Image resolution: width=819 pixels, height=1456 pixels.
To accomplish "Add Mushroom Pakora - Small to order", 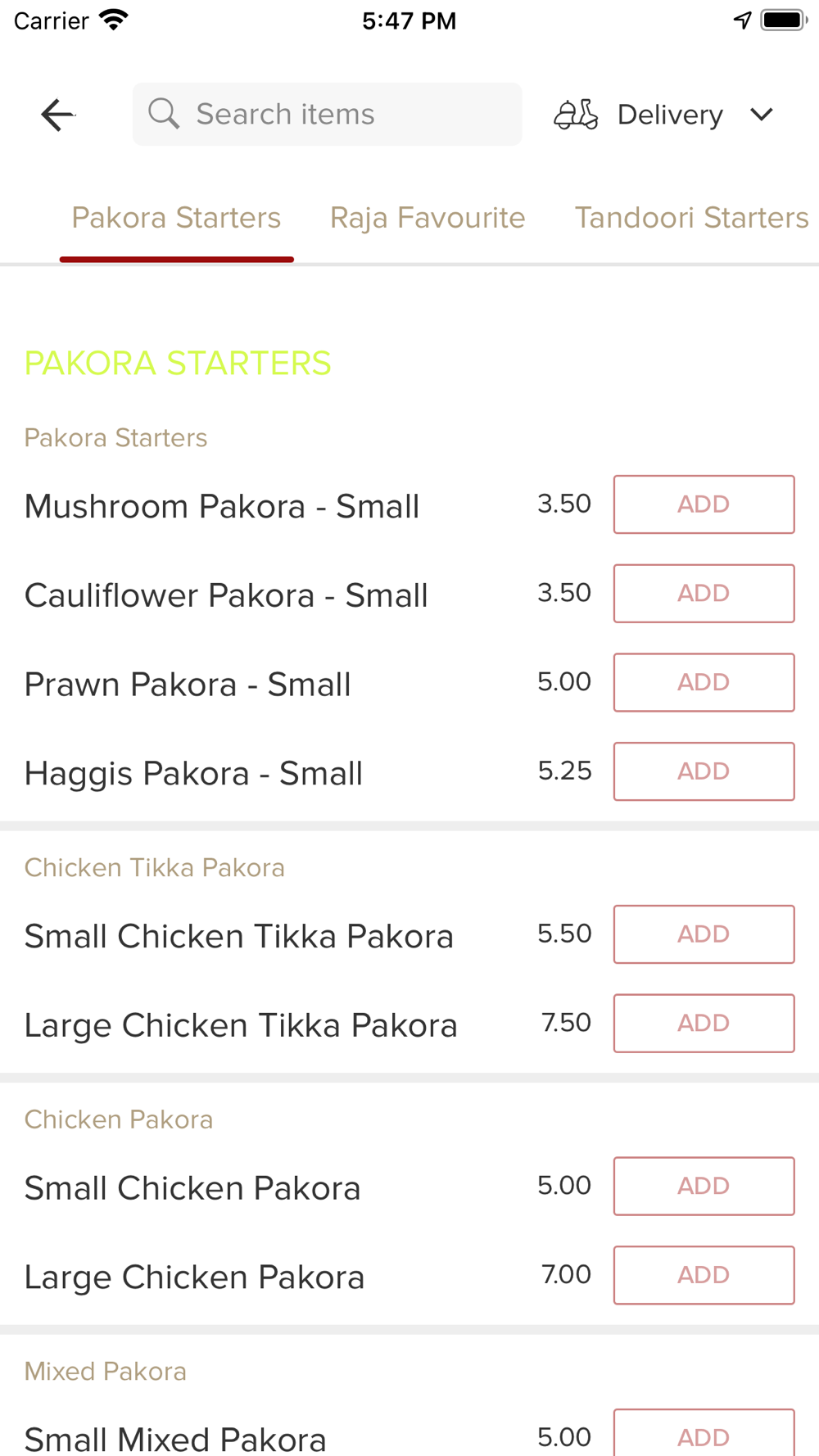I will [x=704, y=504].
